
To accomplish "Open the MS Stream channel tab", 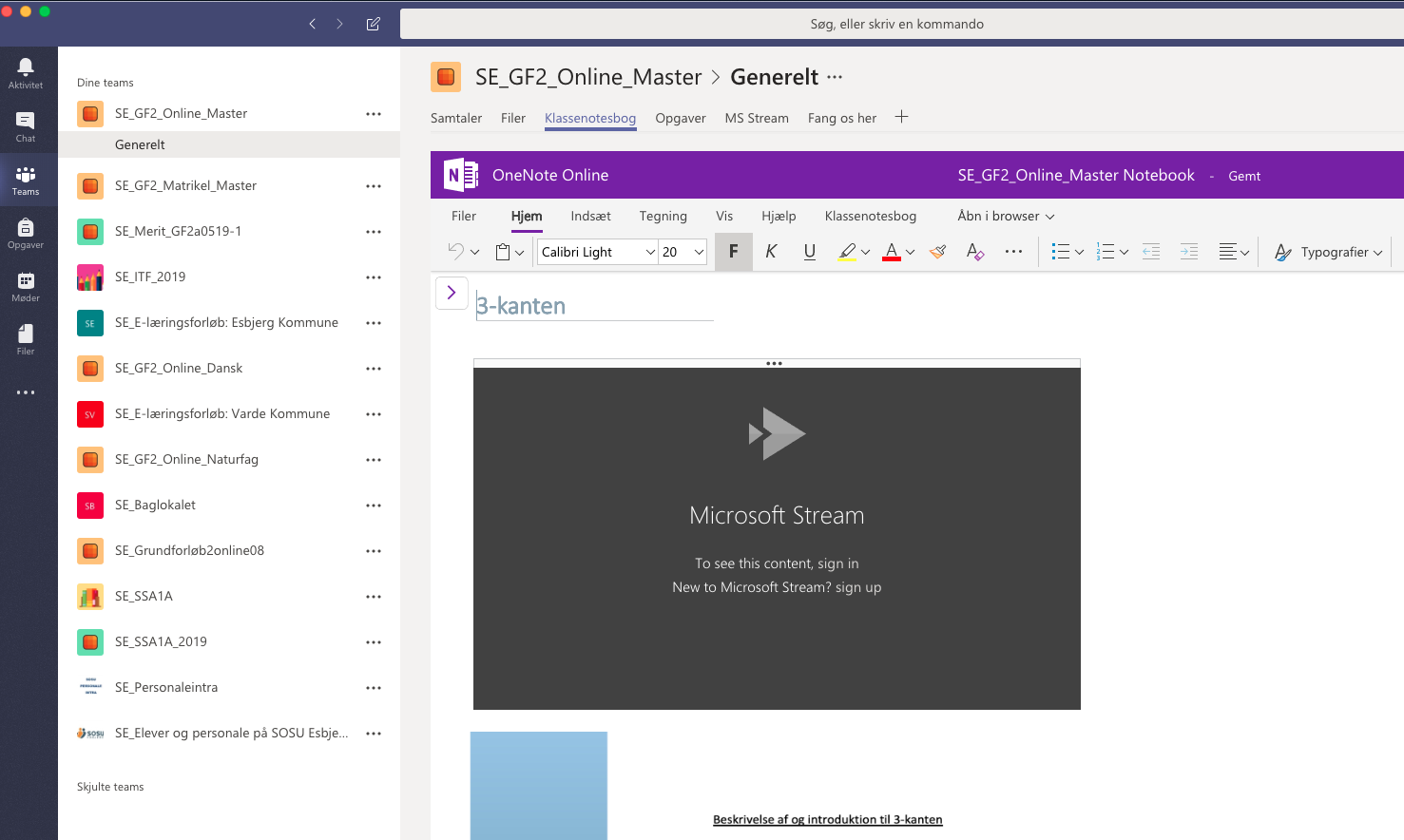I will pyautogui.click(x=757, y=118).
